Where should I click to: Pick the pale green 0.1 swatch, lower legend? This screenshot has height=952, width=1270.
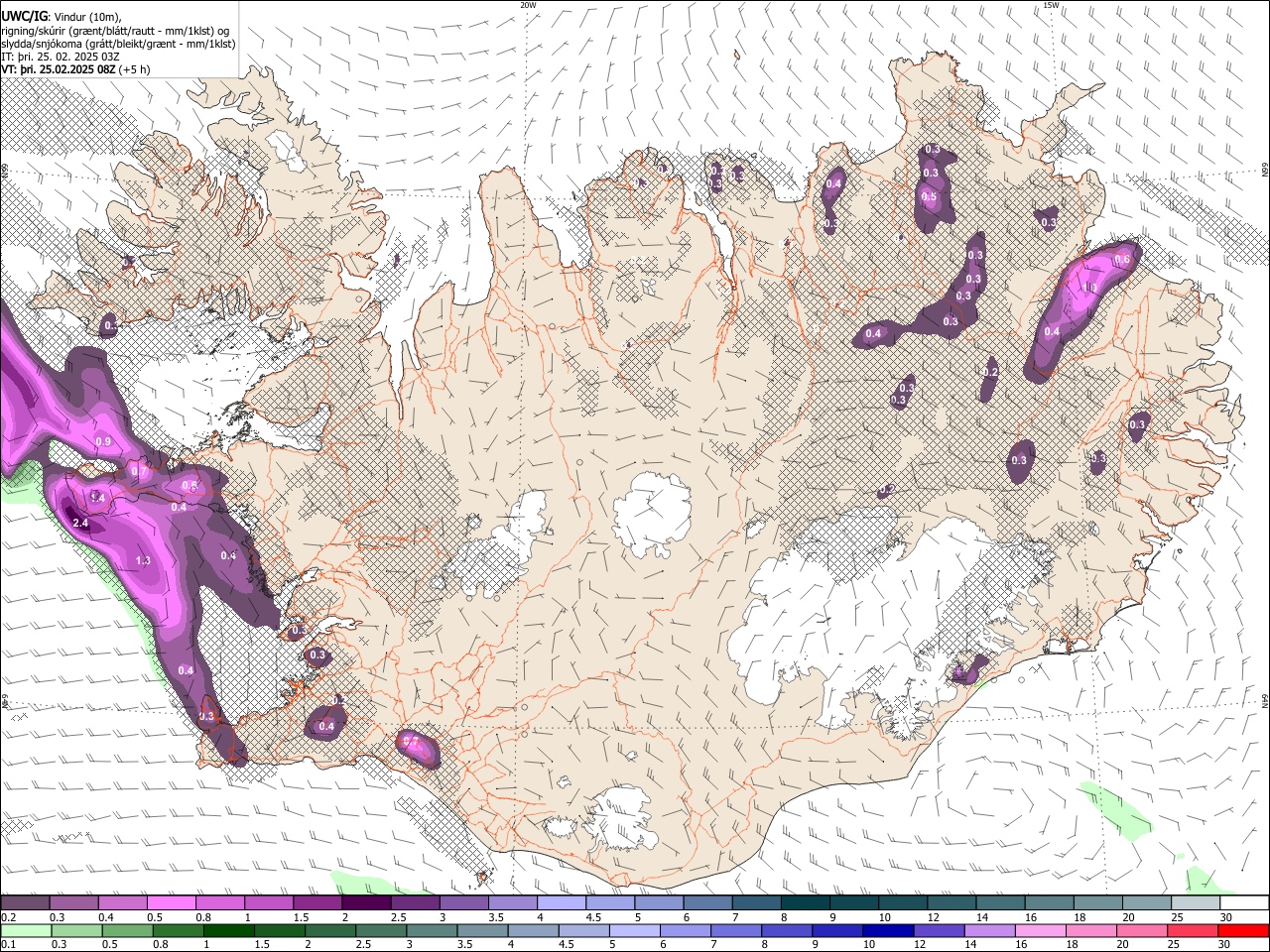pos(25,930)
